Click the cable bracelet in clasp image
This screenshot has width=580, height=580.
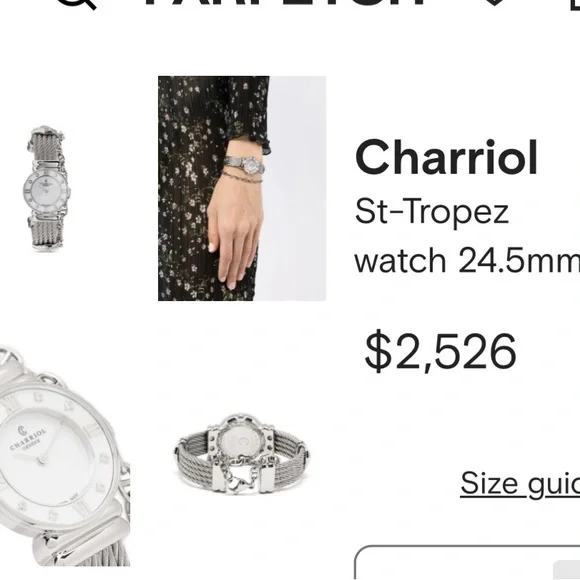coord(193,462)
